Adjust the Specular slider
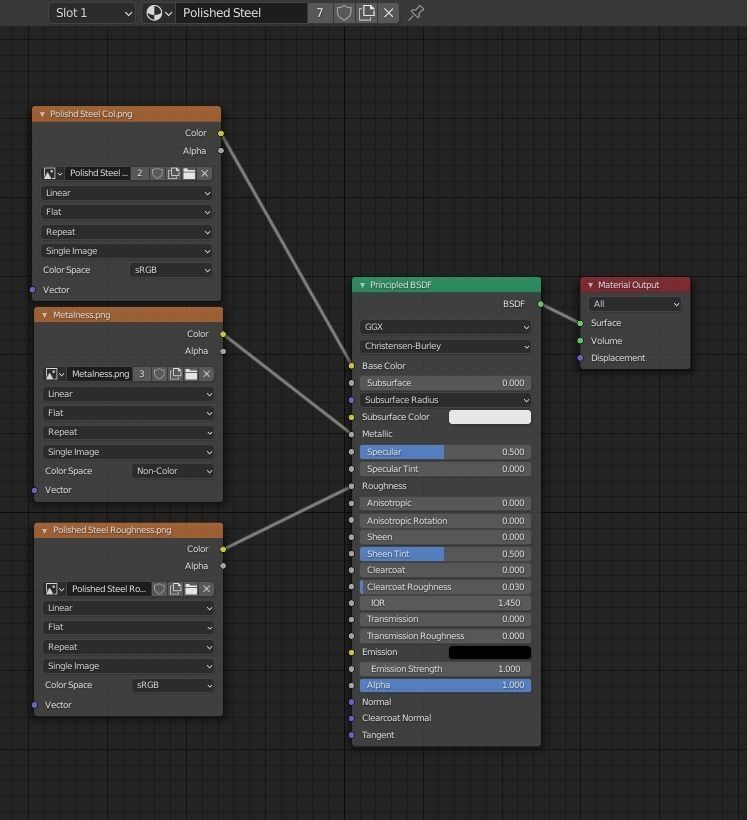747x820 pixels. click(x=446, y=452)
